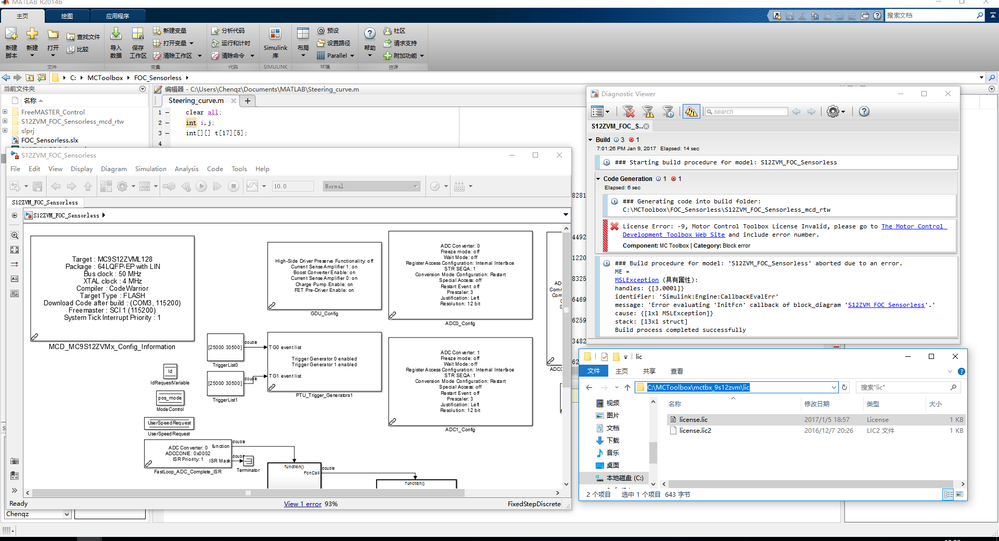Click the Diagnostic Viewer help icon
The height and width of the screenshot is (541, 999).
coord(864,112)
